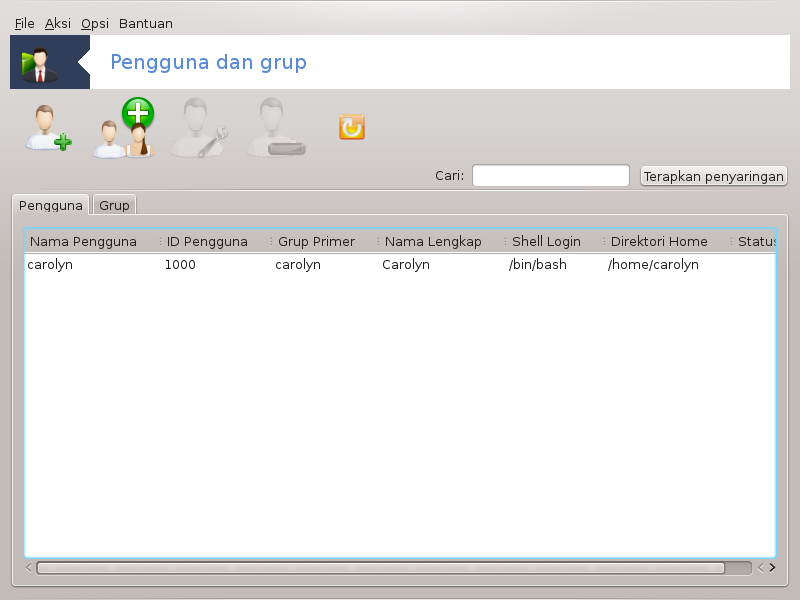The image size is (800, 600).
Task: Click the full name Carolyn cell
Action: [406, 265]
